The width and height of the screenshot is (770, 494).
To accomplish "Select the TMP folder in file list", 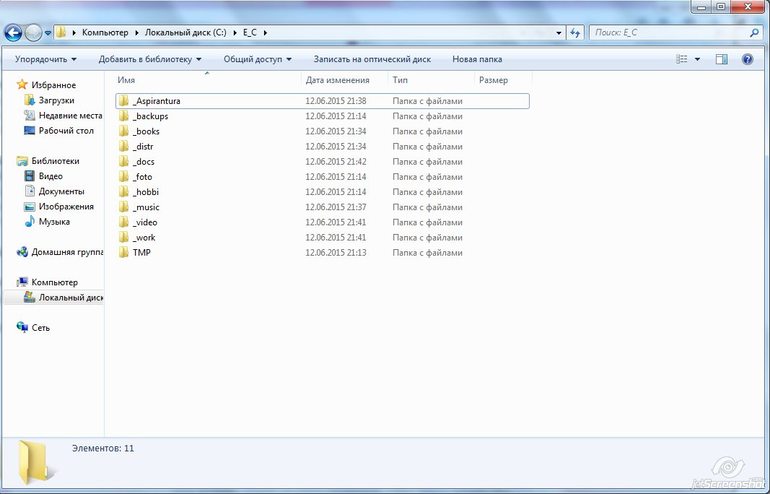I will 141,252.
